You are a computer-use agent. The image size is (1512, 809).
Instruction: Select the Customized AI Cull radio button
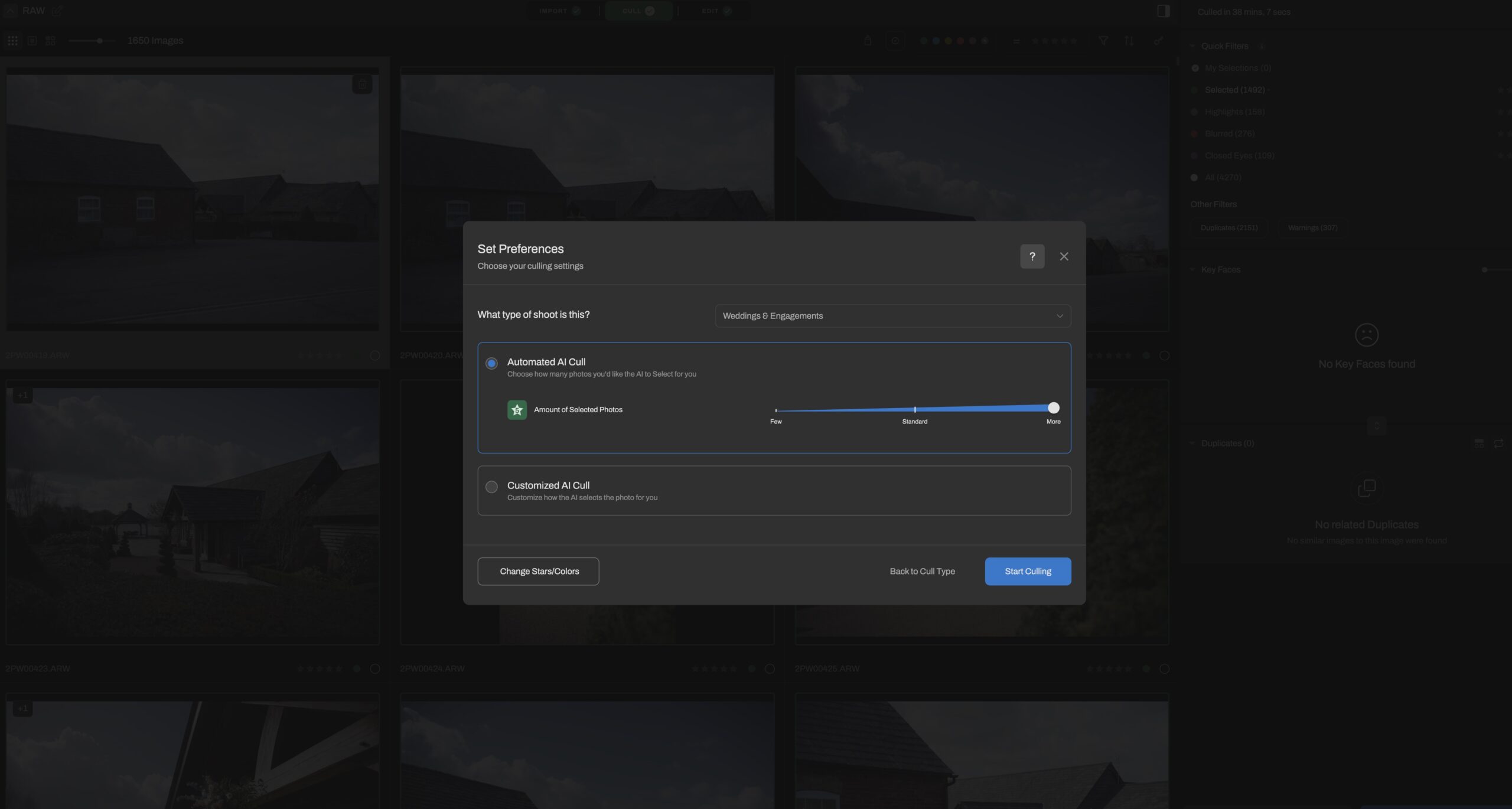(x=491, y=487)
